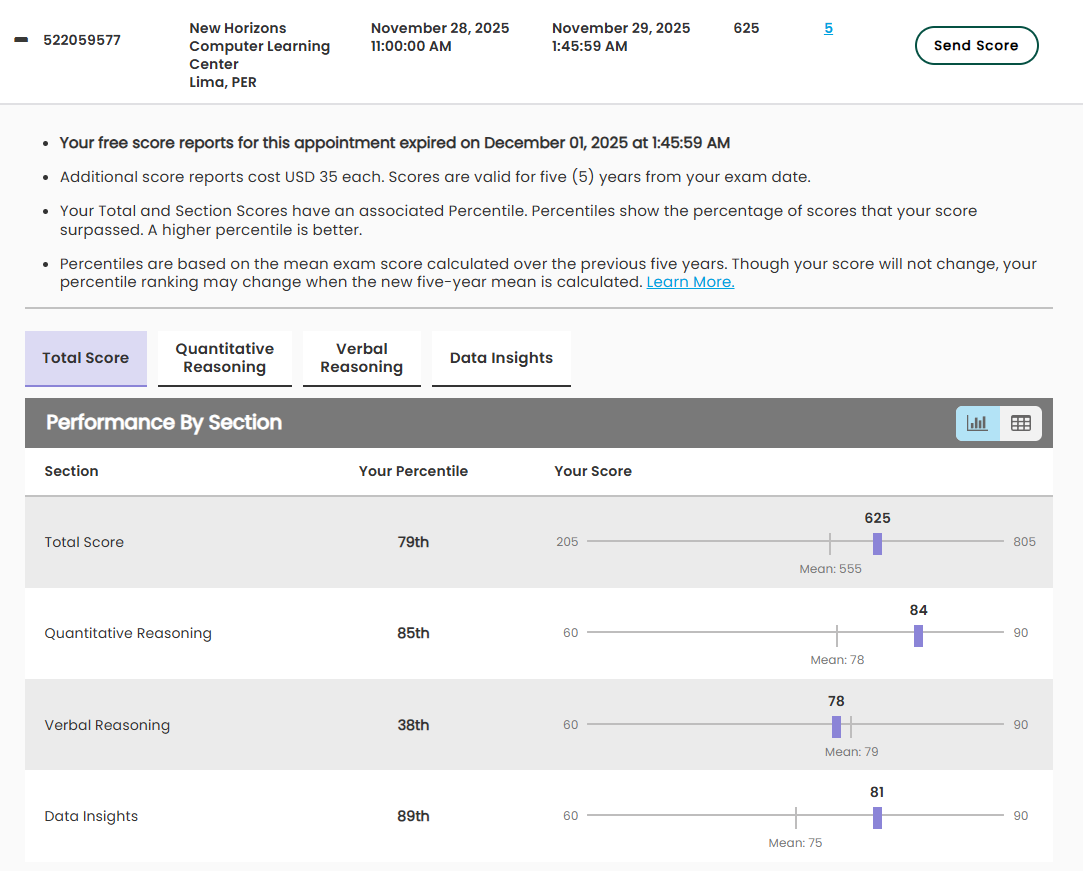The width and height of the screenshot is (1084, 871).
Task: Click the 84 Quantitative Reasoning score marker
Action: point(918,635)
